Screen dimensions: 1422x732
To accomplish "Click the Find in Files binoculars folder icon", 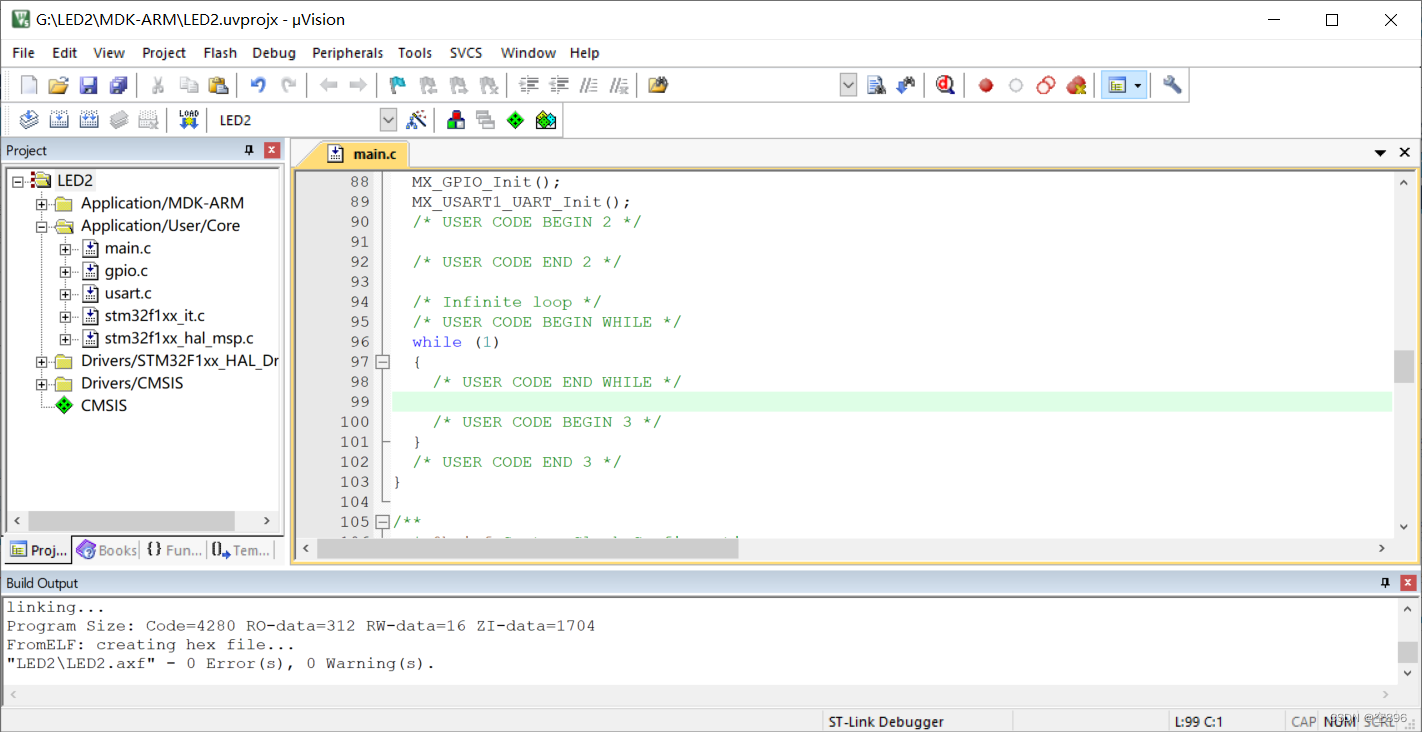I will point(657,86).
